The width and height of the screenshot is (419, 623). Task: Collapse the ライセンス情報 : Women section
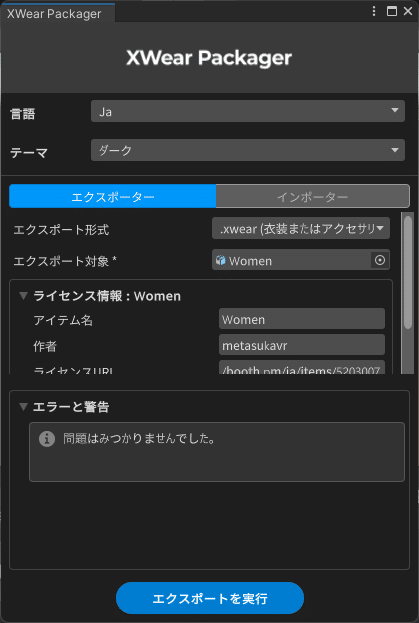click(x=23, y=296)
